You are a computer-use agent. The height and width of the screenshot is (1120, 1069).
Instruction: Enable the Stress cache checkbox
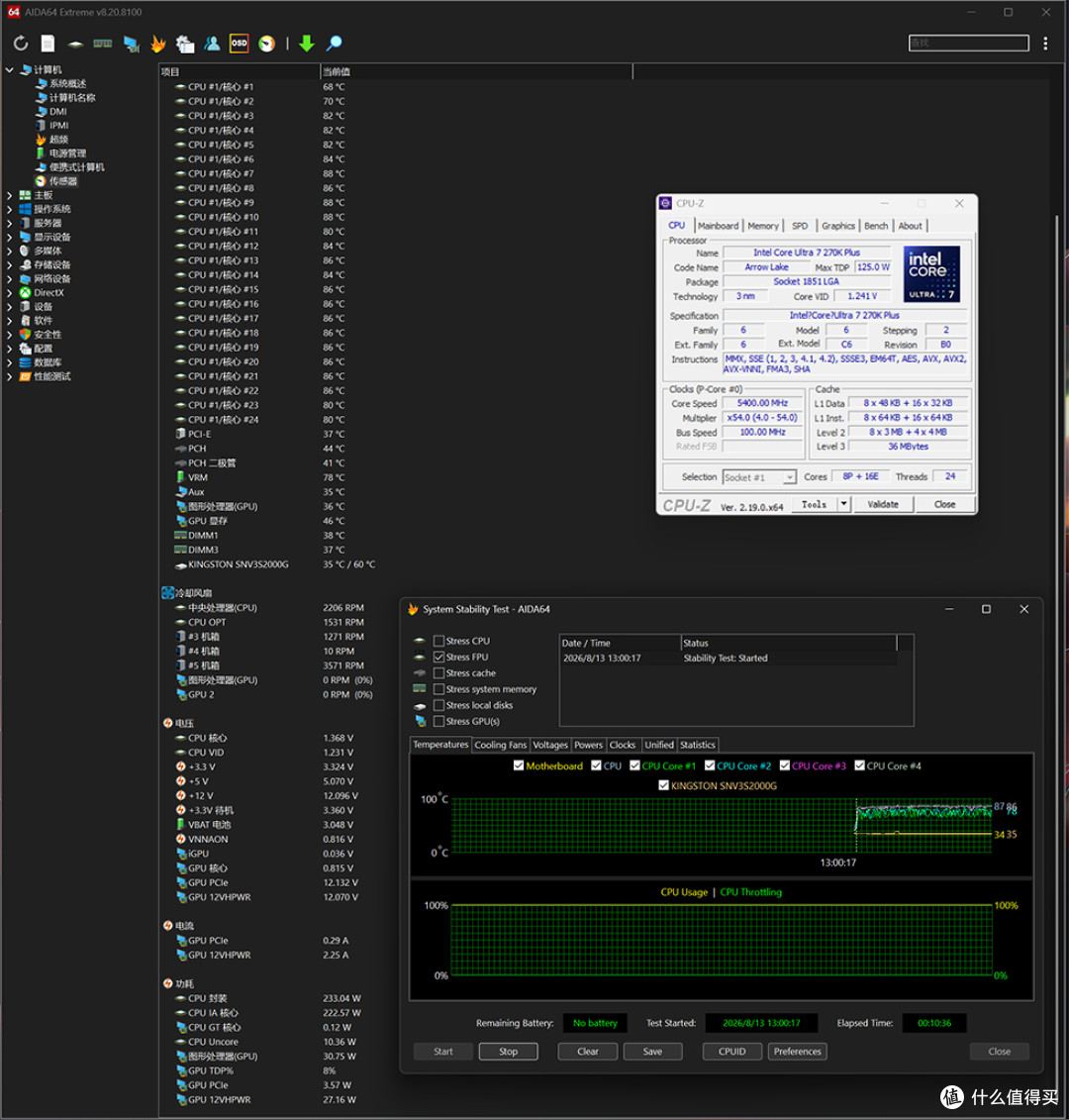[439, 672]
